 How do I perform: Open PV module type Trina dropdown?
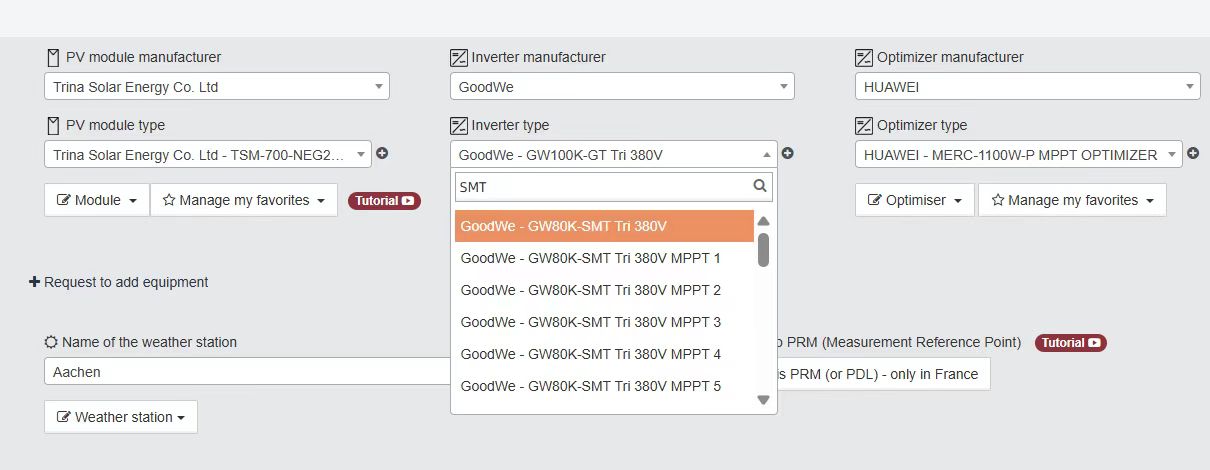pos(208,154)
